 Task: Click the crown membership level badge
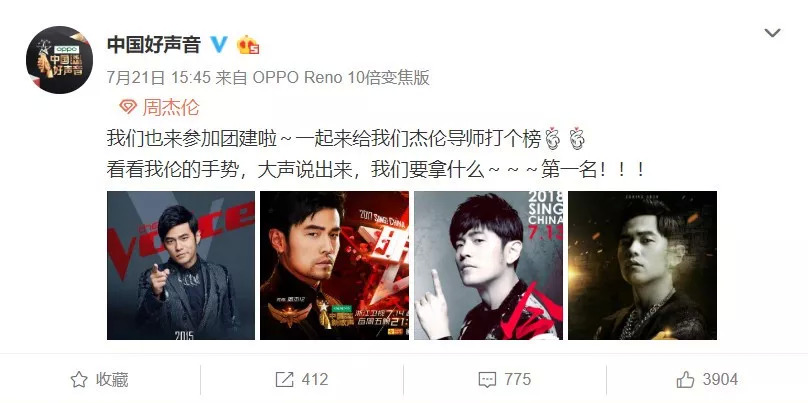coord(247,45)
